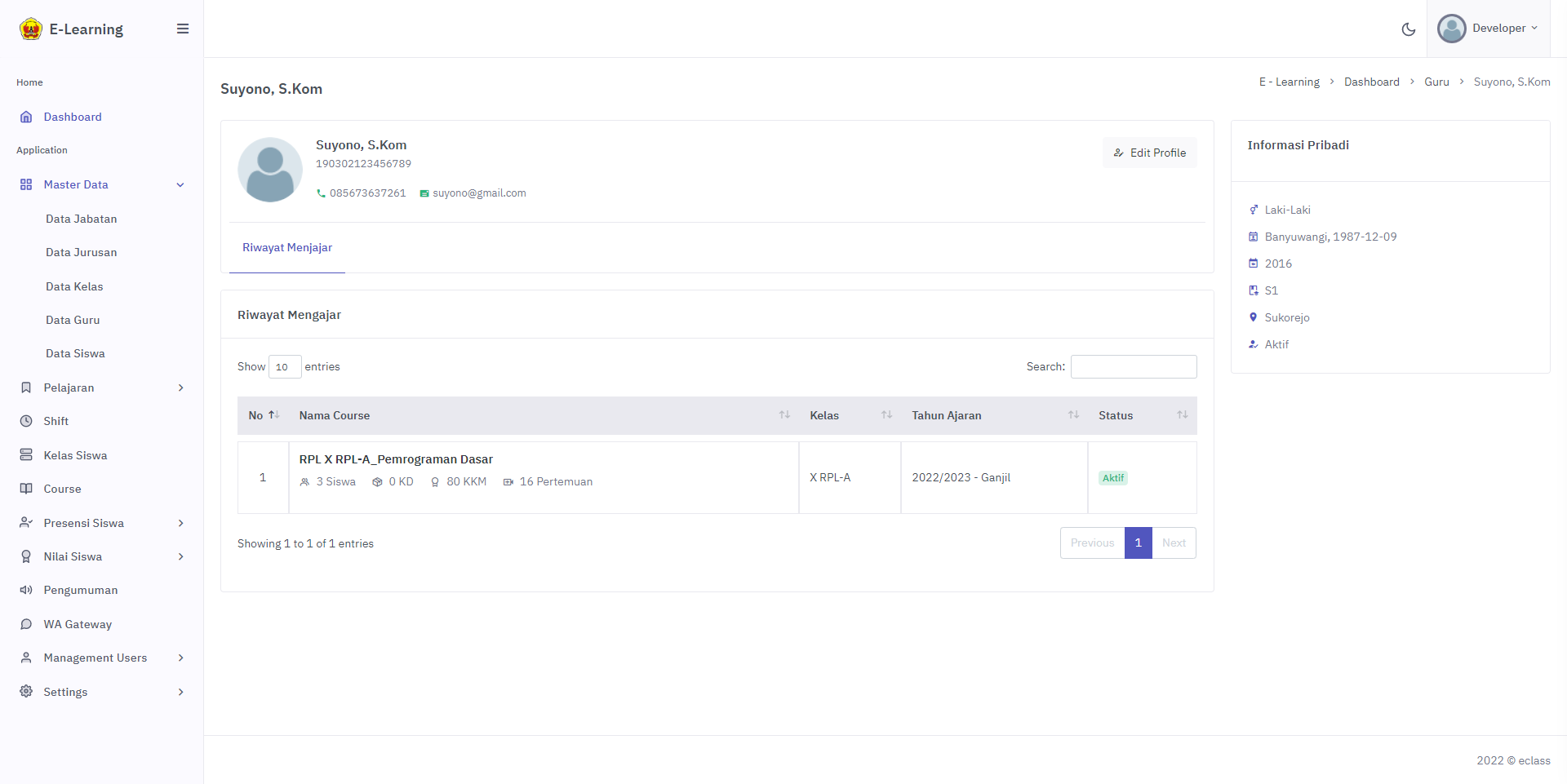Toggle dark mode with the moon icon
Viewport: 1567px width, 784px height.
tap(1408, 29)
